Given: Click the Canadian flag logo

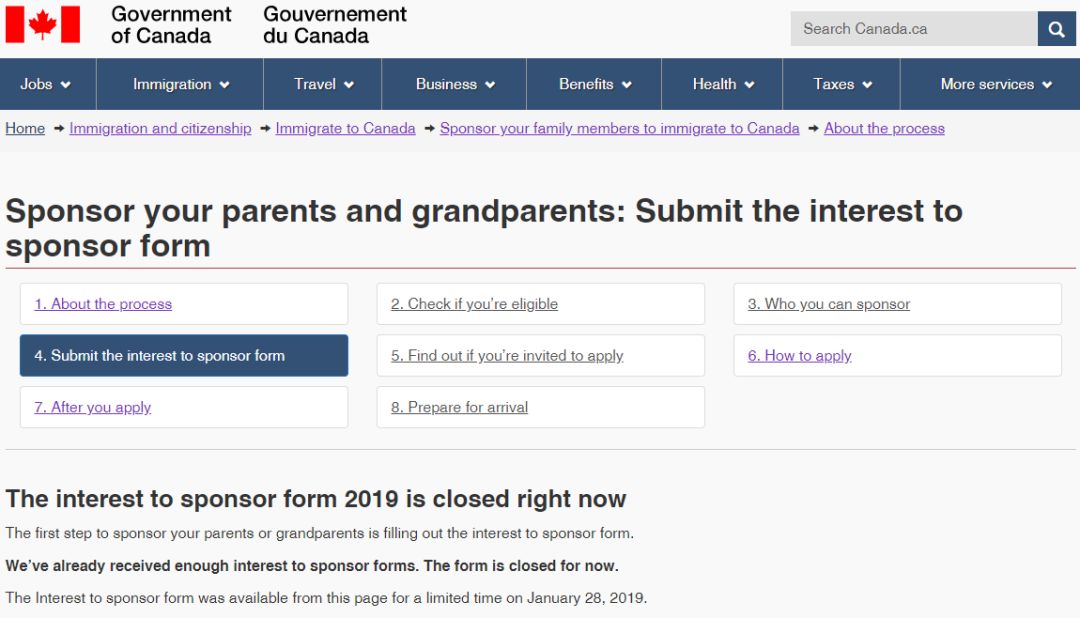Looking at the screenshot, I should click(x=42, y=24).
